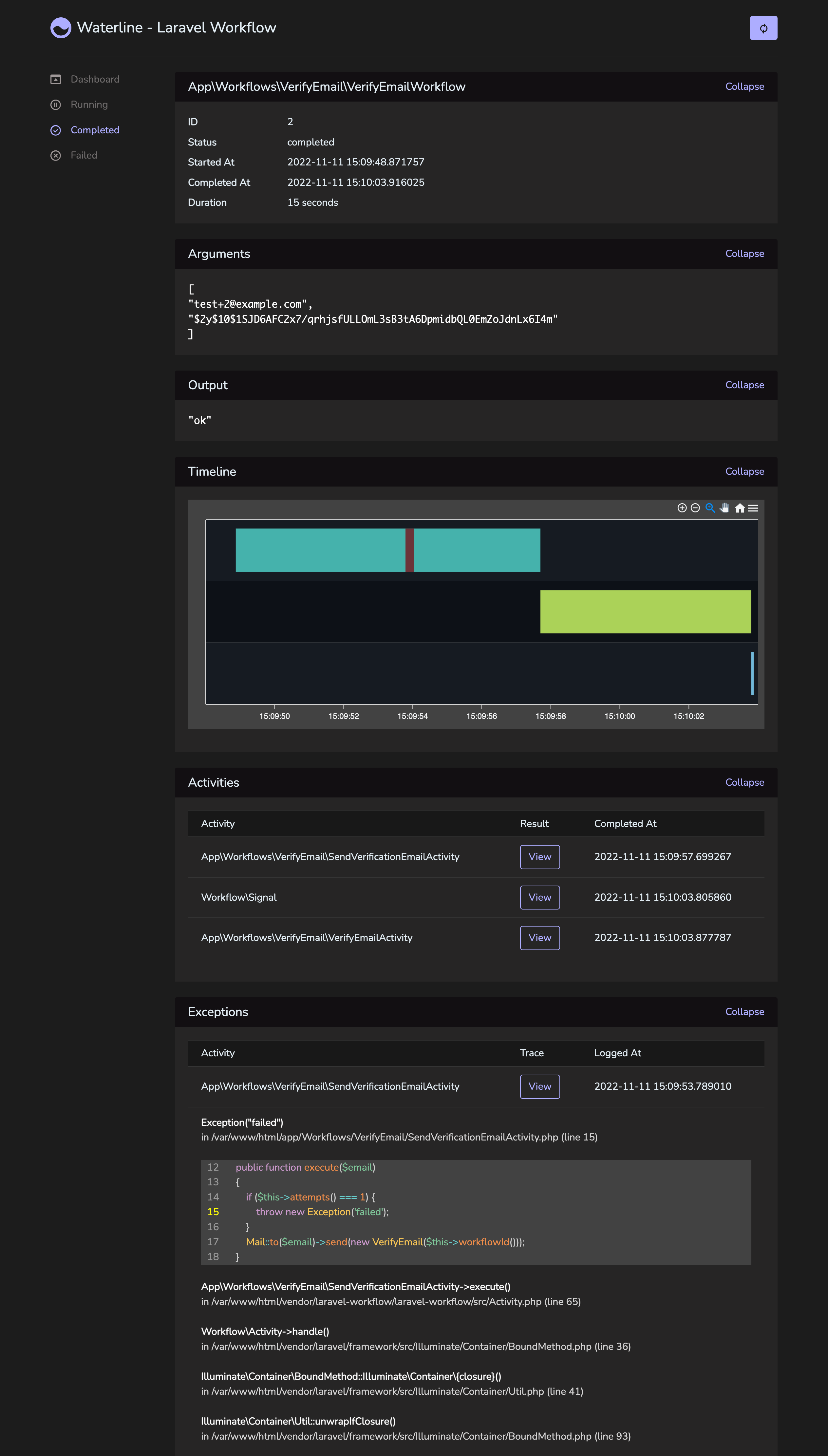
Task: Click the refresh icon in the top right
Action: 763,27
